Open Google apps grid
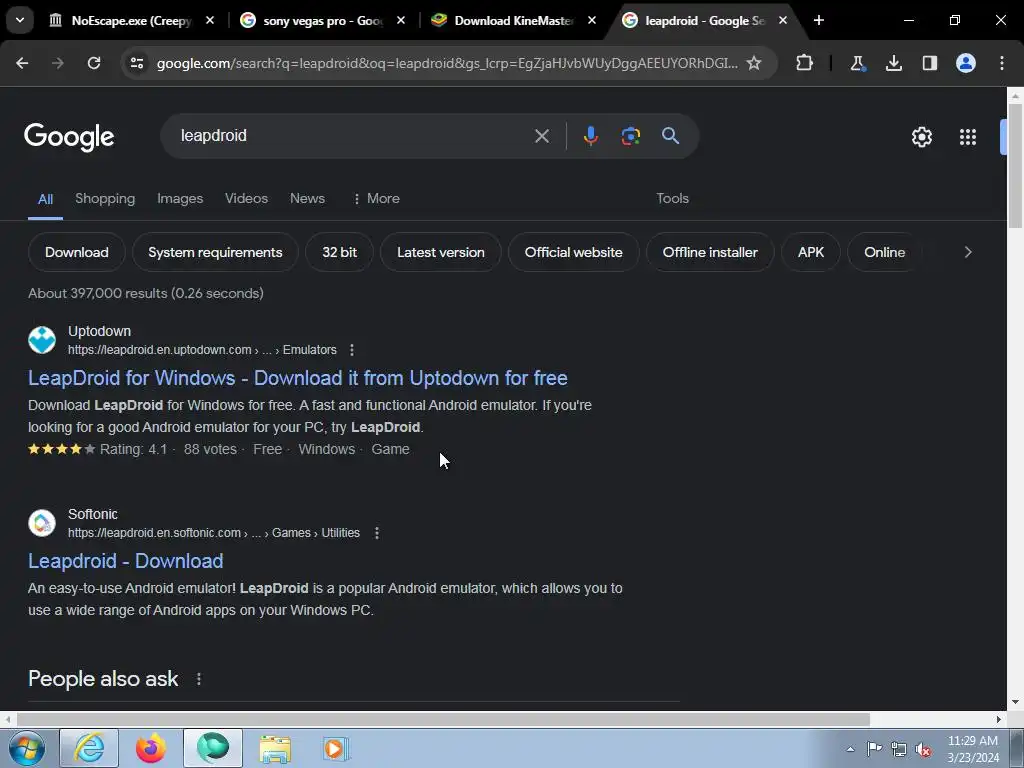This screenshot has height=768, width=1024. [968, 136]
